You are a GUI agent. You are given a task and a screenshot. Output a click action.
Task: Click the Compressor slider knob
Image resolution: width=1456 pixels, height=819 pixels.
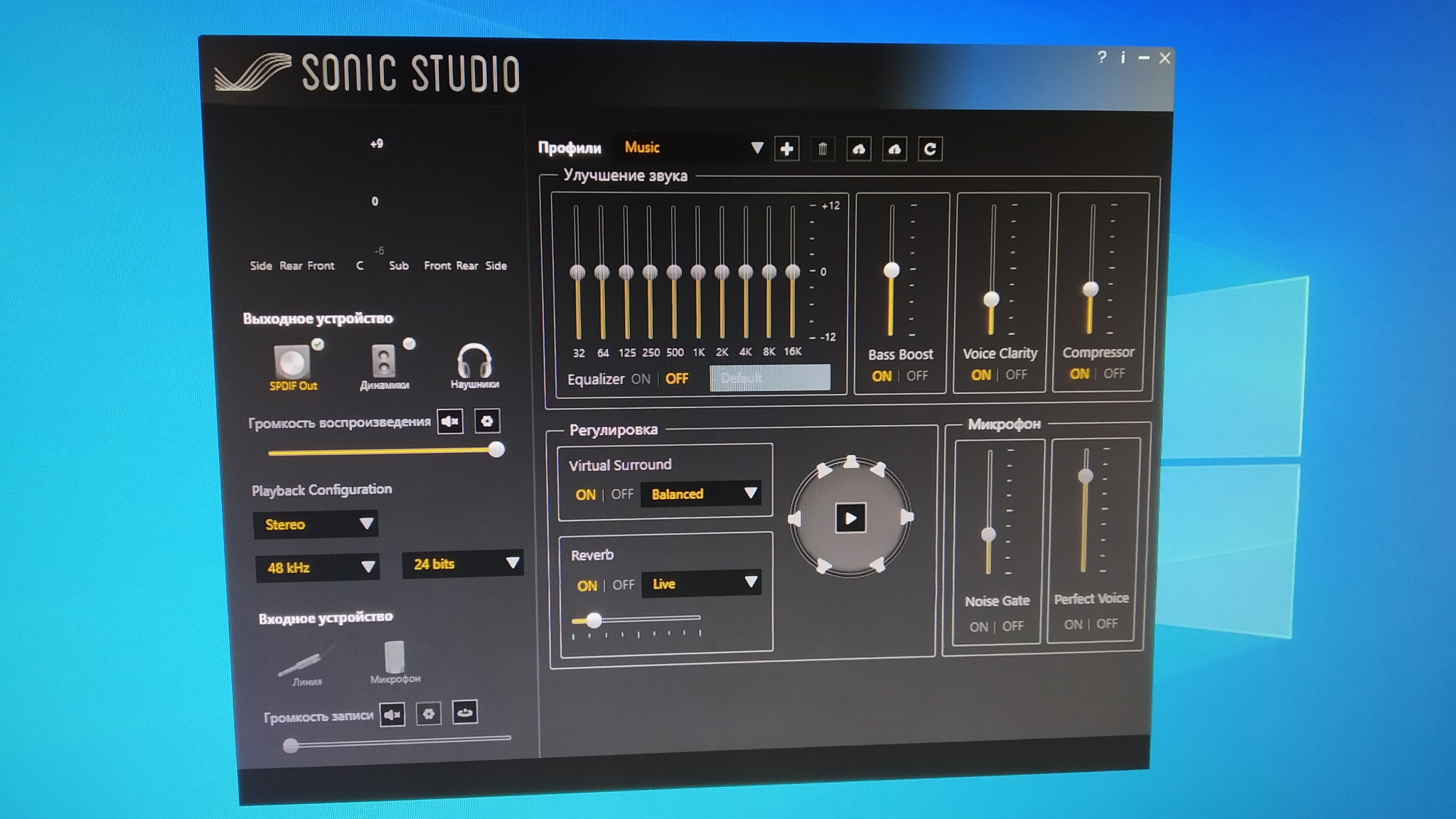[x=1090, y=289]
